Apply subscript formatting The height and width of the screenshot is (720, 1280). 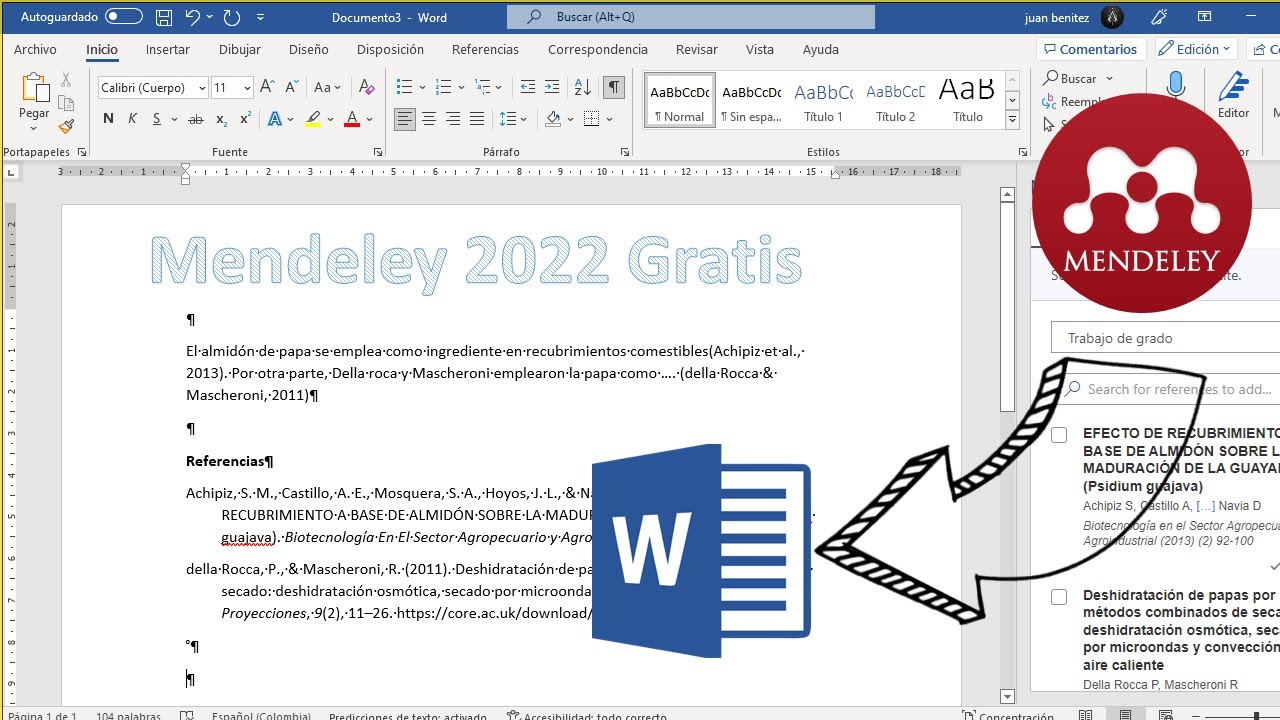click(x=221, y=119)
